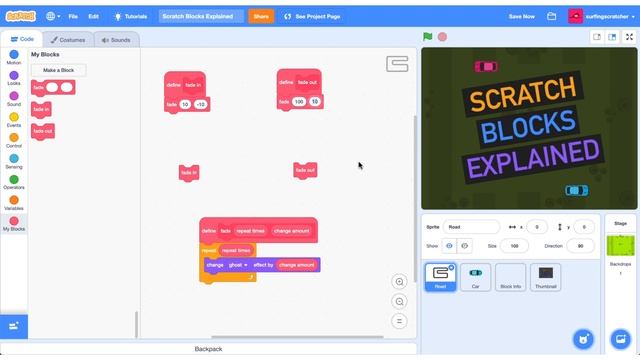Click Choose a Backdrop button
This screenshot has width=640, height=360.
click(x=620, y=339)
